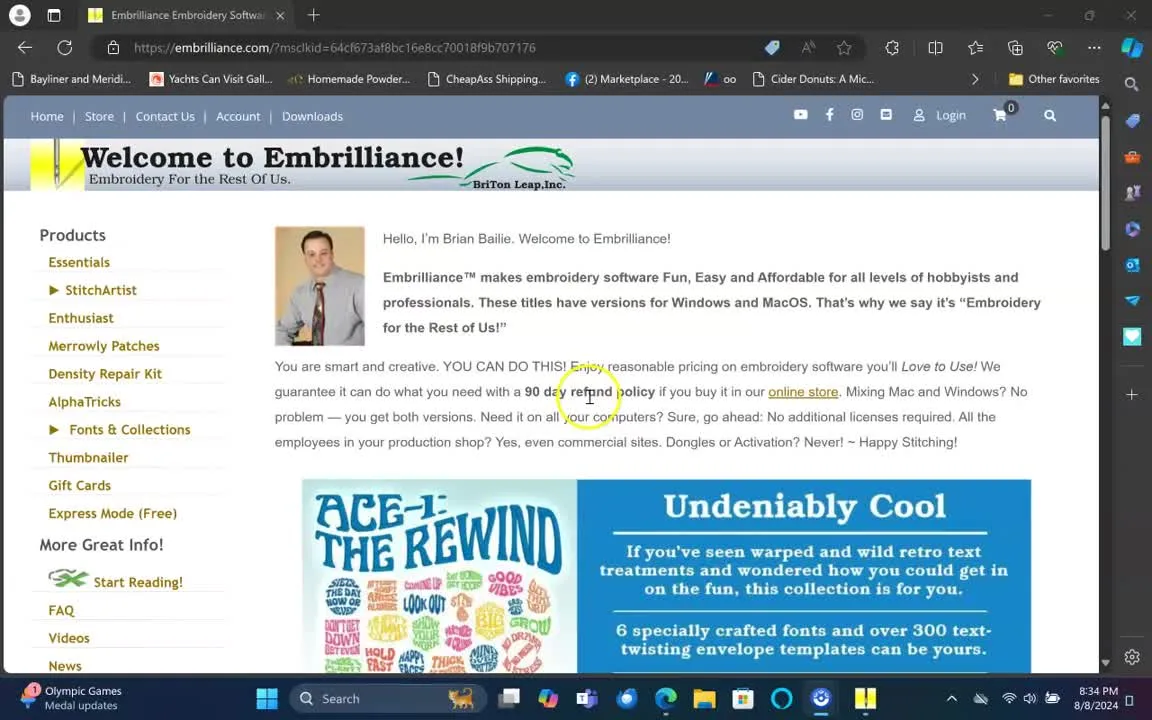Screen dimensions: 1152x720
Task: Click sidebar search magnifier icon
Action: (1131, 84)
